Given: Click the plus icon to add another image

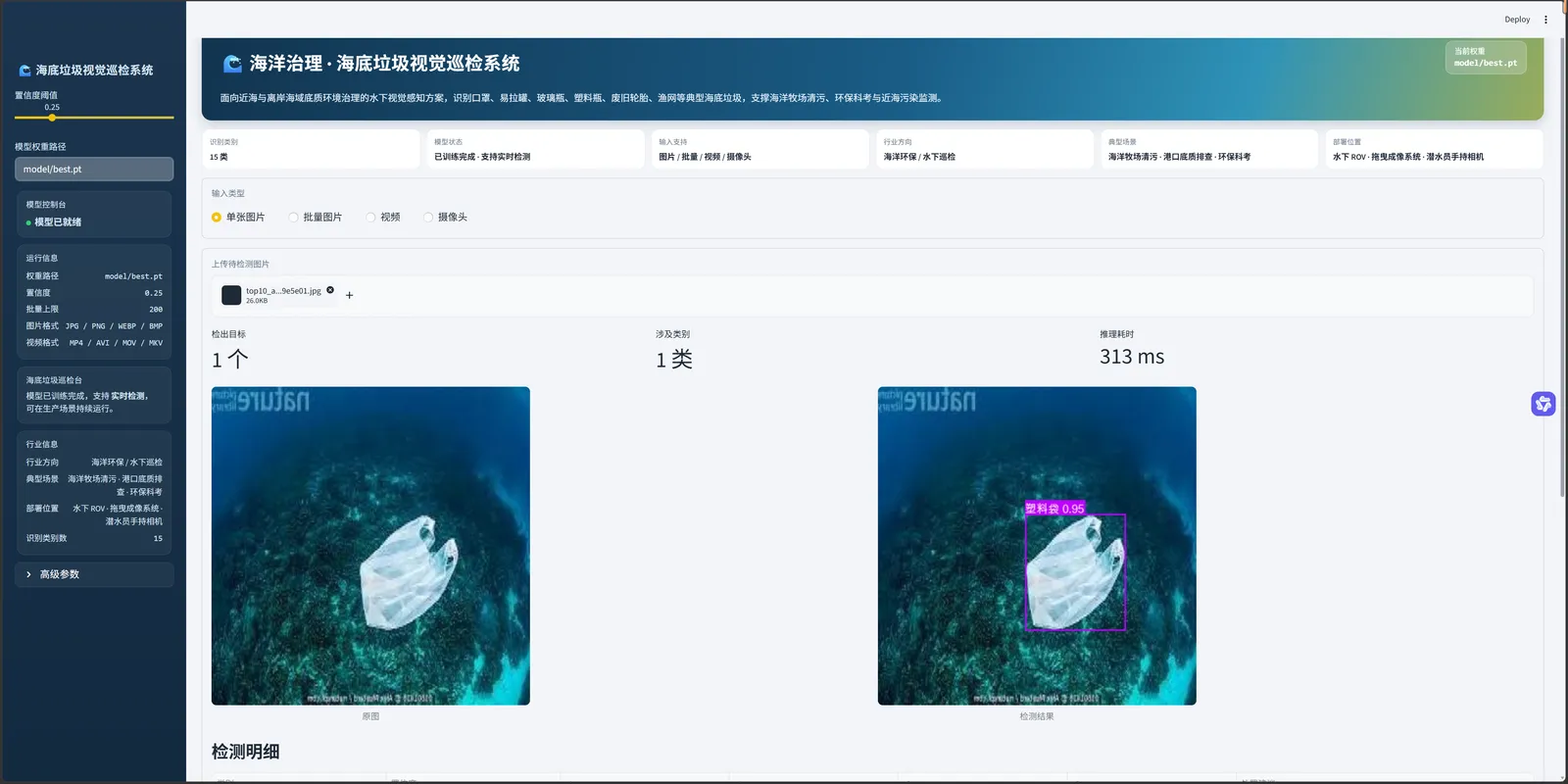Looking at the screenshot, I should 349,295.
